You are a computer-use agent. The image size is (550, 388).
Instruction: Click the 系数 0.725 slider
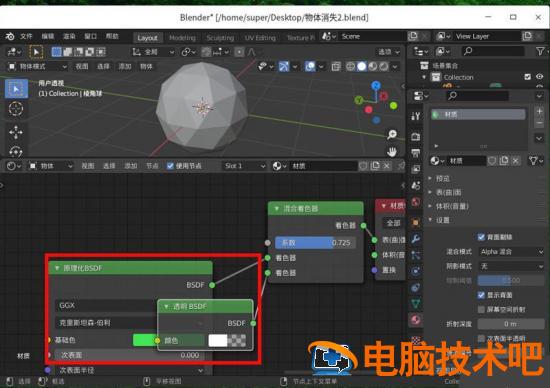click(315, 242)
